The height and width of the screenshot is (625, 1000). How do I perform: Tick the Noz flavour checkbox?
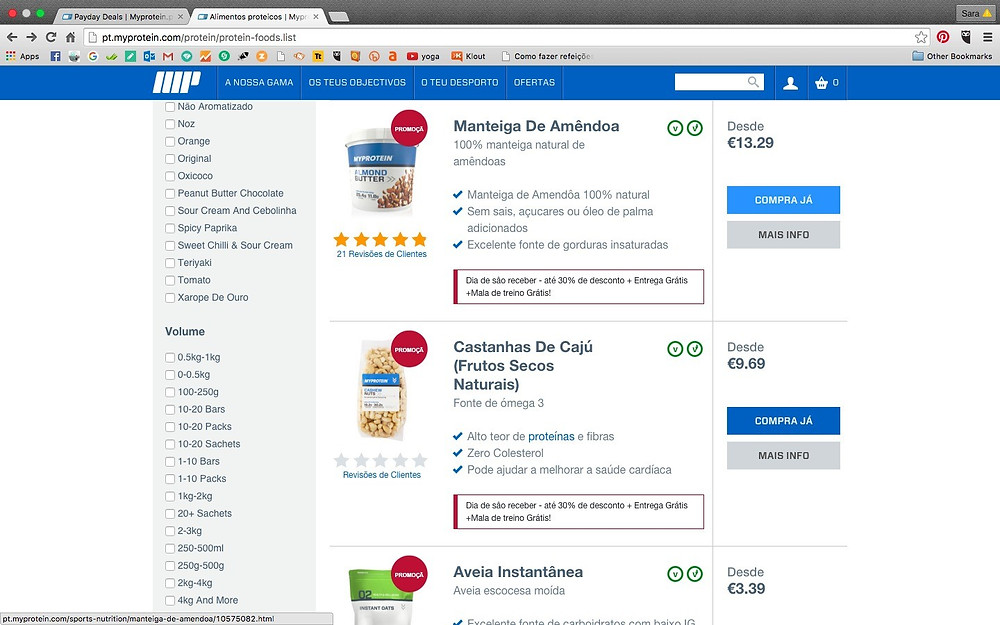(170, 124)
